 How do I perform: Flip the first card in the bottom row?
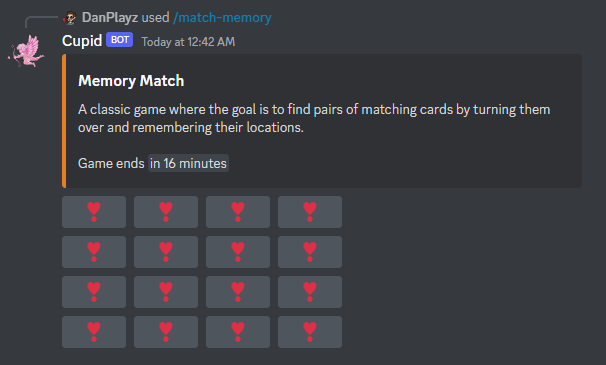[94, 332]
